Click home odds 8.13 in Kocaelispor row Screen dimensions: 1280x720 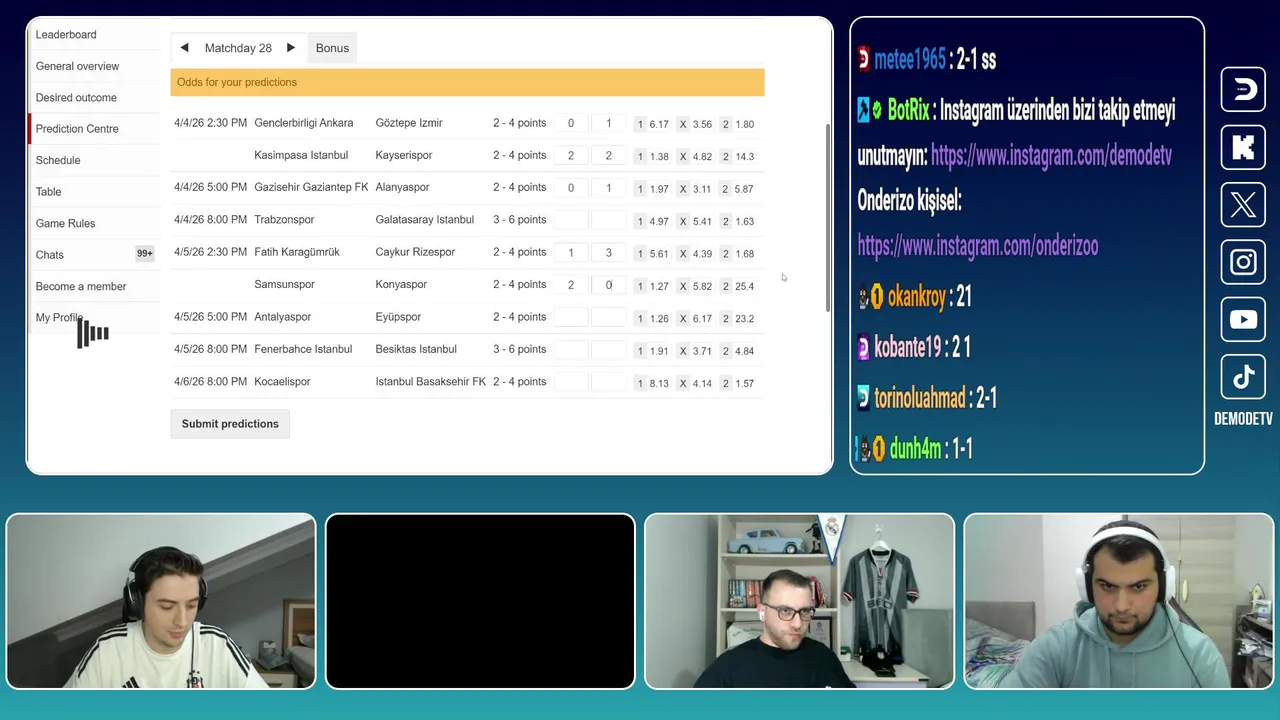click(651, 383)
